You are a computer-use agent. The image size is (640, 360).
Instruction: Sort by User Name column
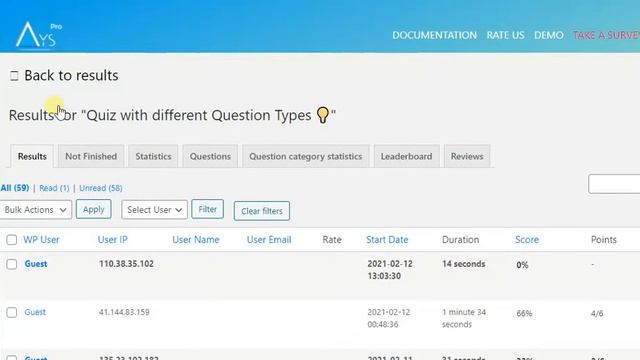tap(196, 240)
